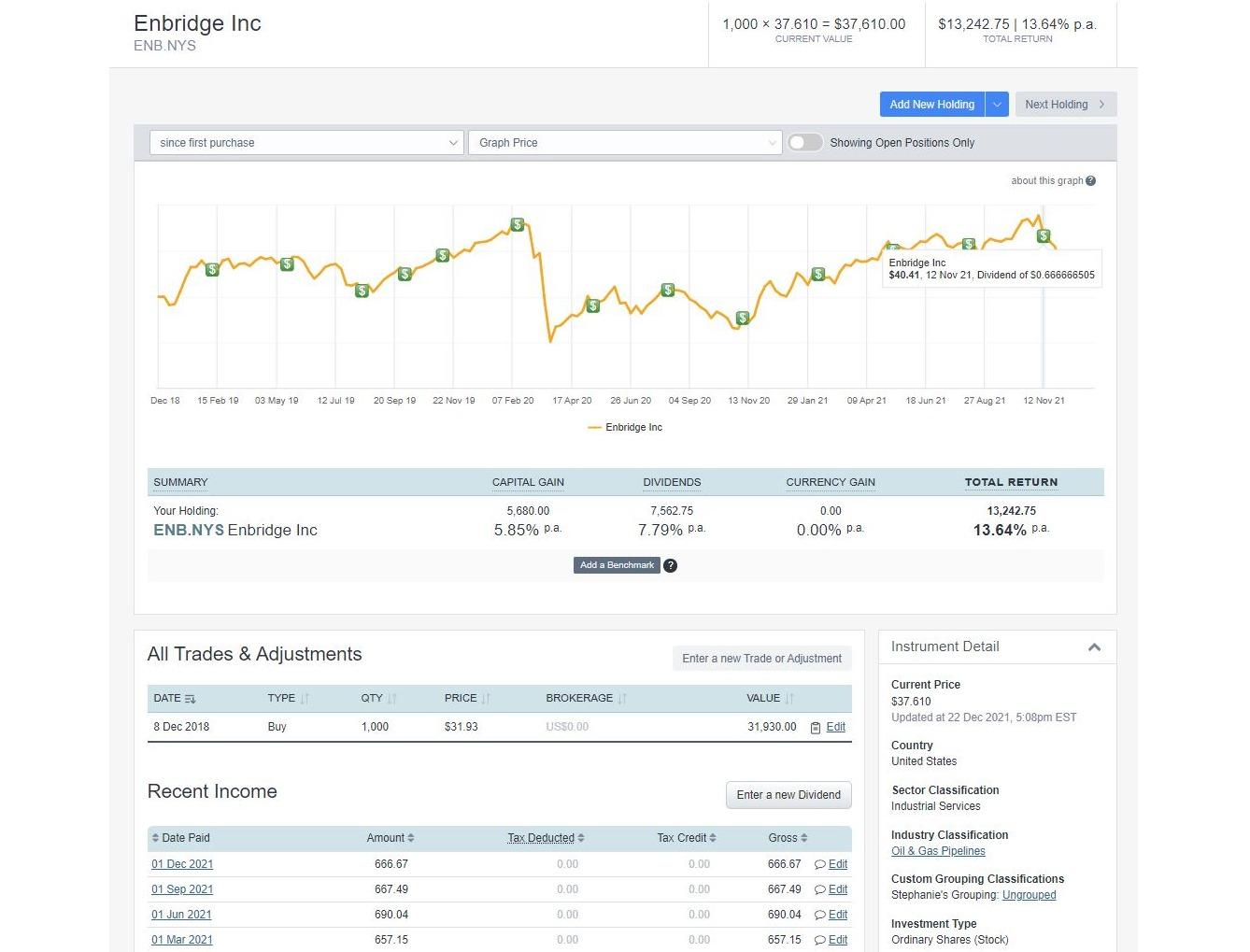This screenshot has width=1250, height=952.
Task: Edit the 8 Dec 2018 Buy trade
Action: pos(836,727)
